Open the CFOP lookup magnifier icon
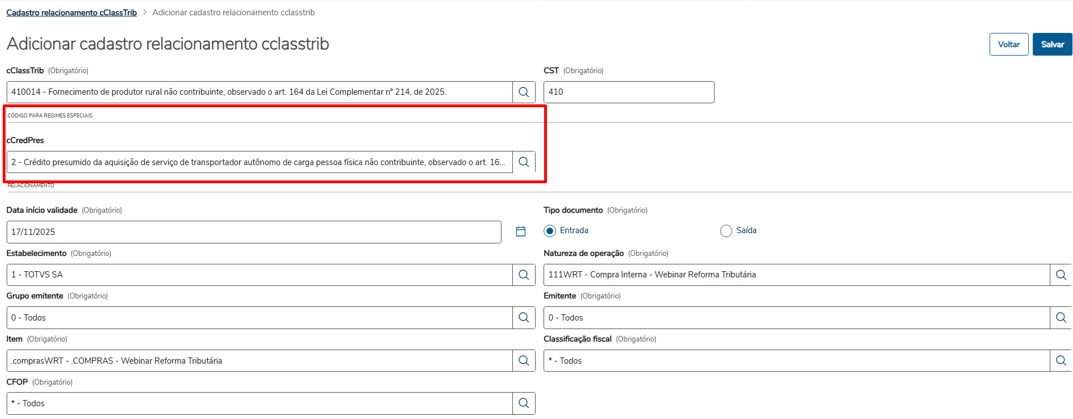Screen dimensions: 1073x419 point(524,404)
